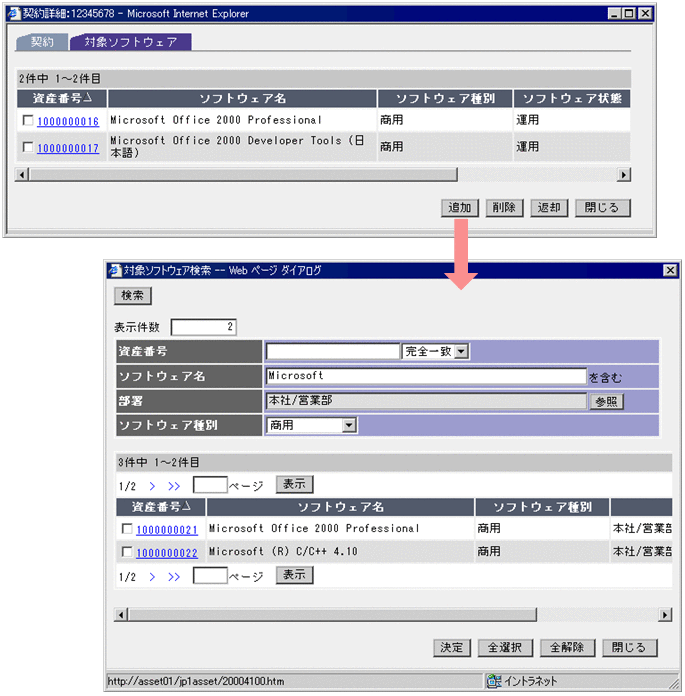
Task: Maximize the 契約詳細 Internet Explorer window
Action: pyautogui.click(x=629, y=13)
